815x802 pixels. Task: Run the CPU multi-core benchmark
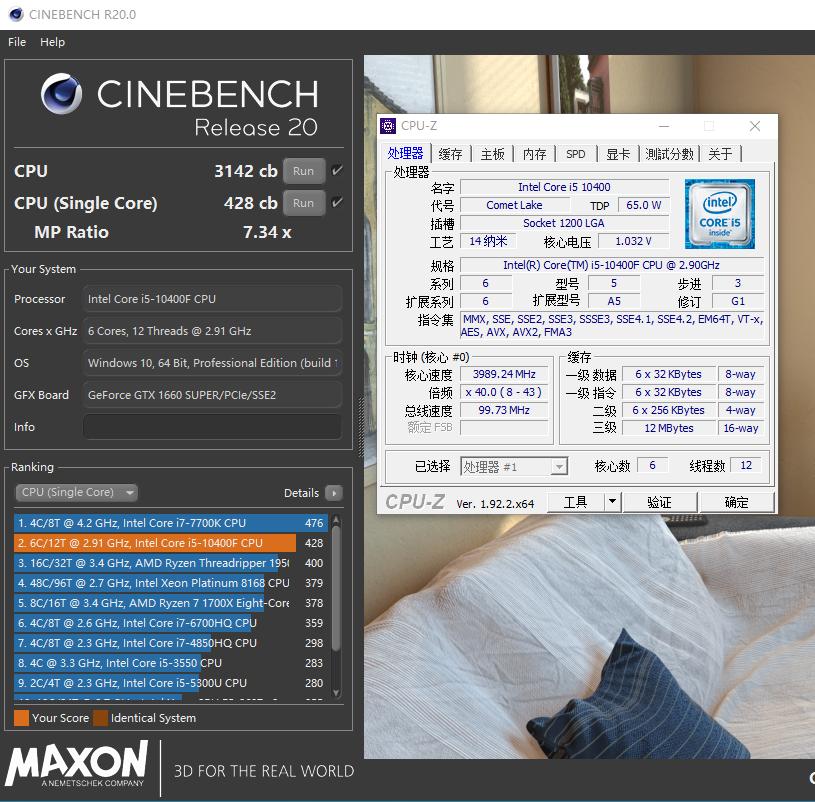tap(304, 171)
